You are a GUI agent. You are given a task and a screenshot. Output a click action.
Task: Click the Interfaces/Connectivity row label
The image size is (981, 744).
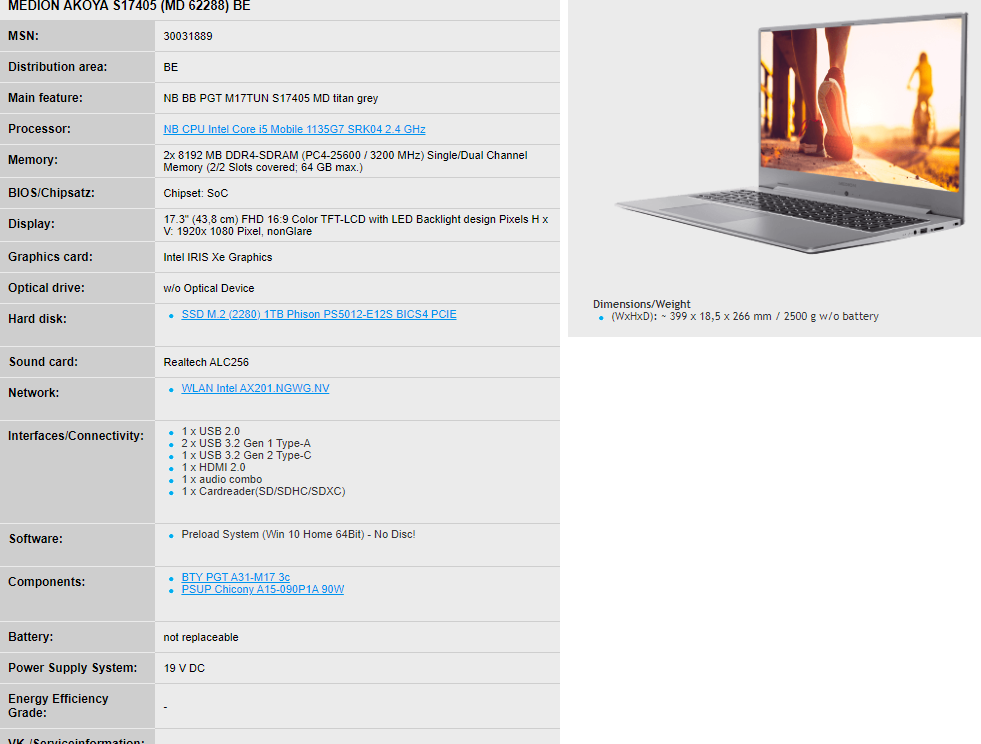(x=76, y=436)
